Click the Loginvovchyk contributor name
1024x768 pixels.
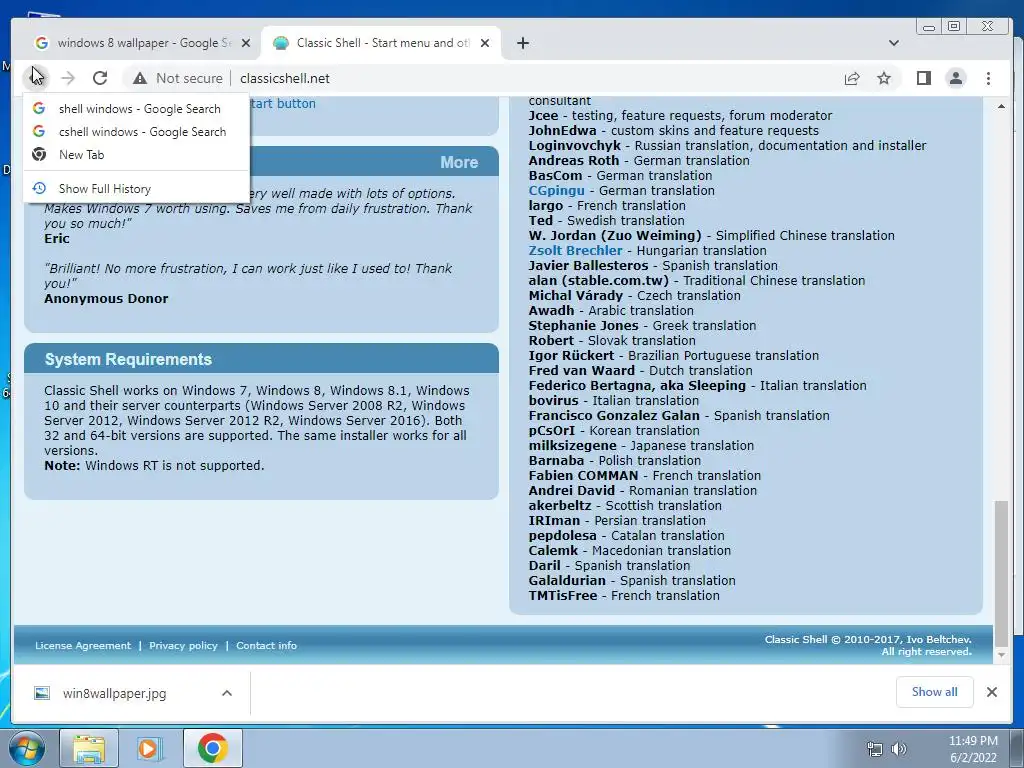click(575, 146)
